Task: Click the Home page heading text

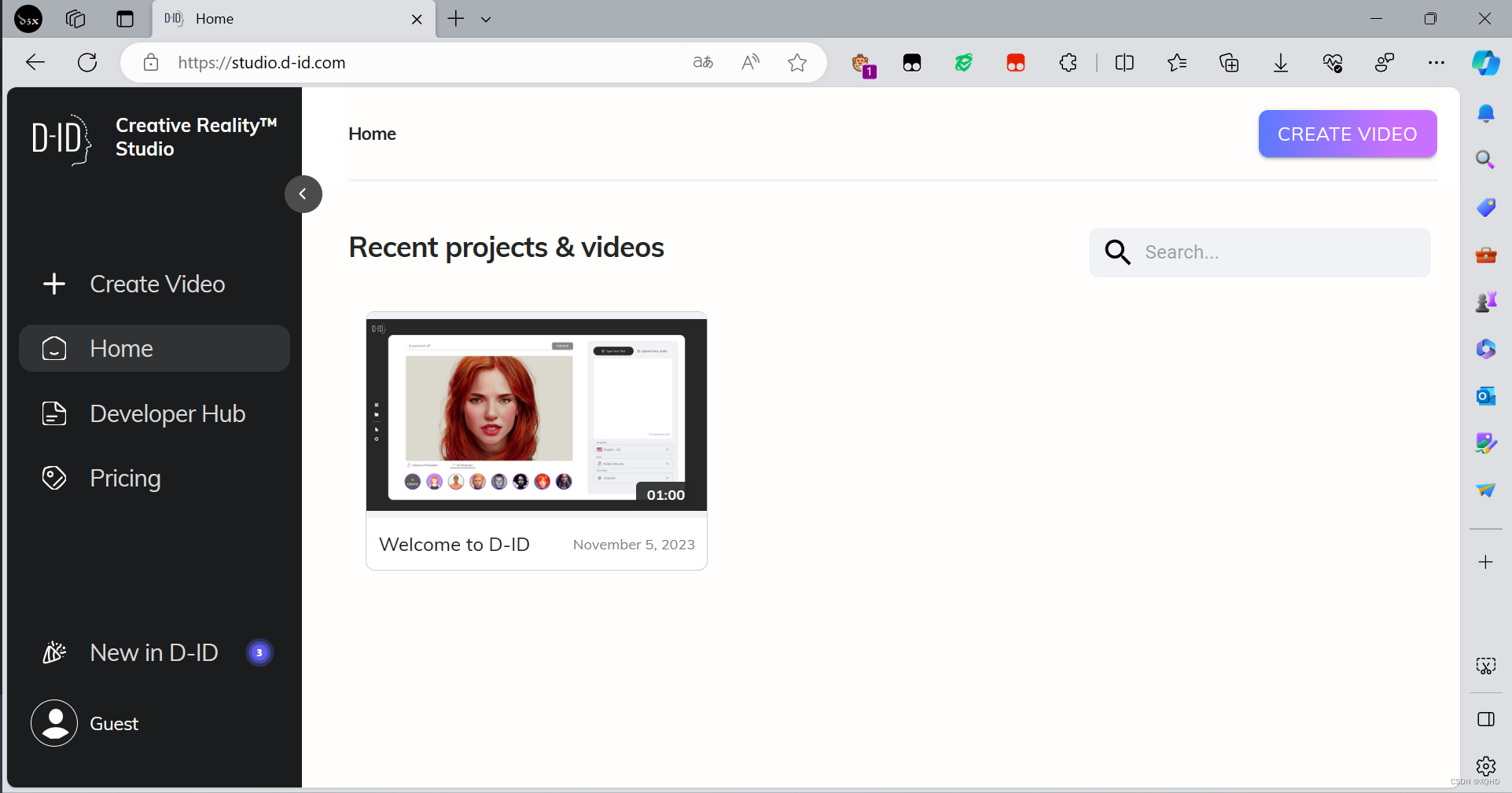Action: (x=372, y=134)
